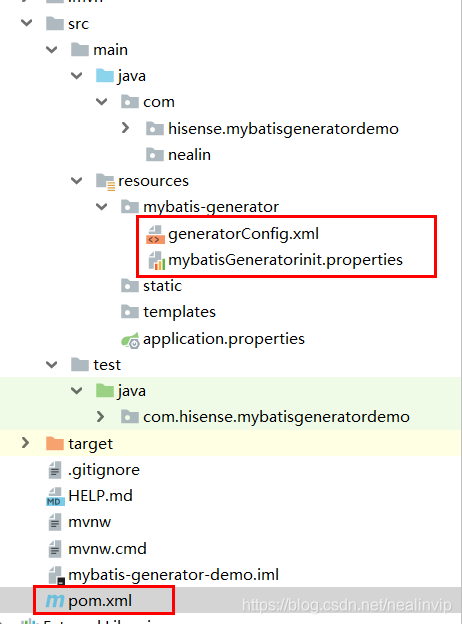Collapse the main folder chevron

52,50
